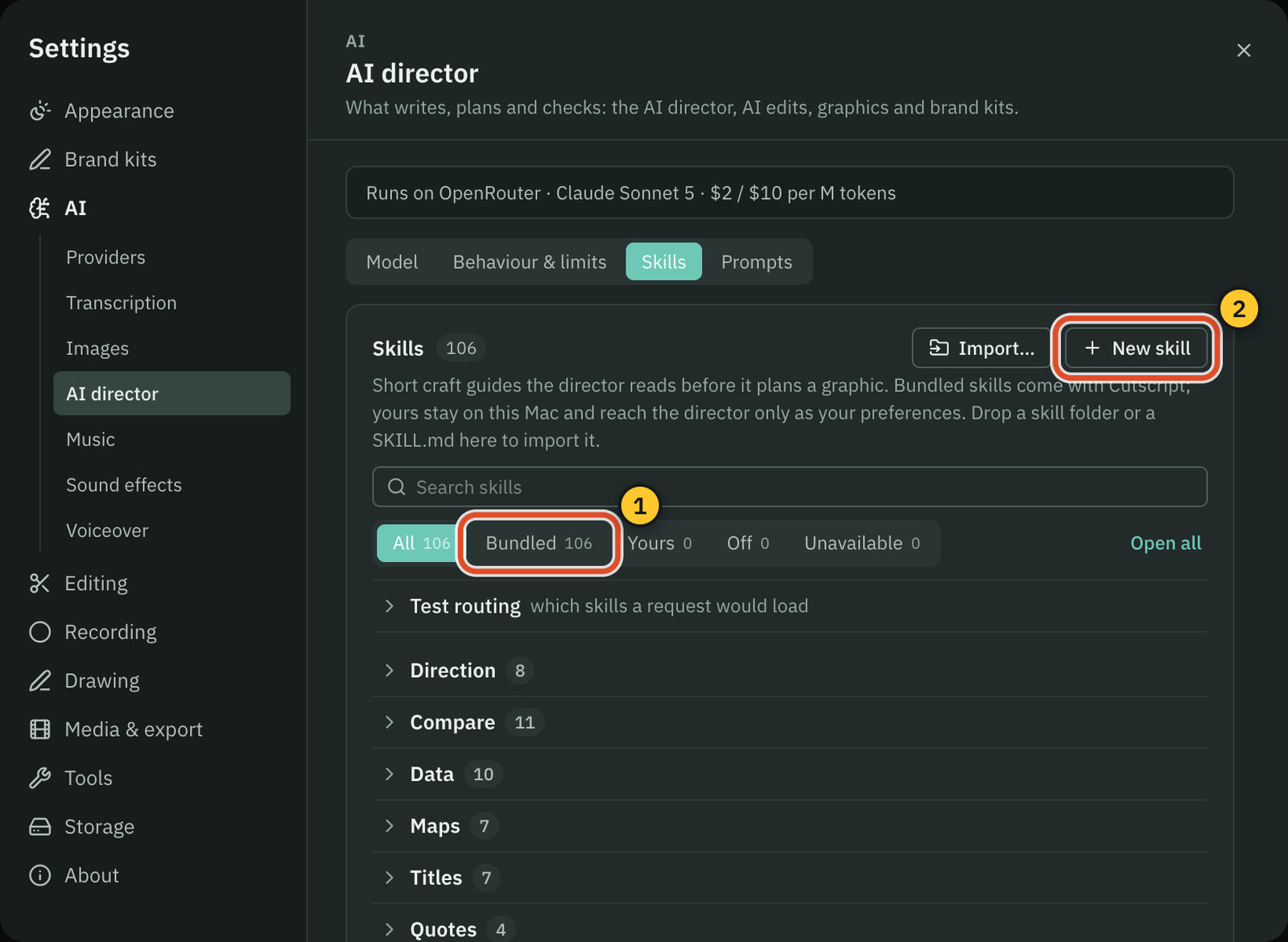This screenshot has height=942, width=1288.
Task: Select the Skills tab
Action: pos(664,262)
